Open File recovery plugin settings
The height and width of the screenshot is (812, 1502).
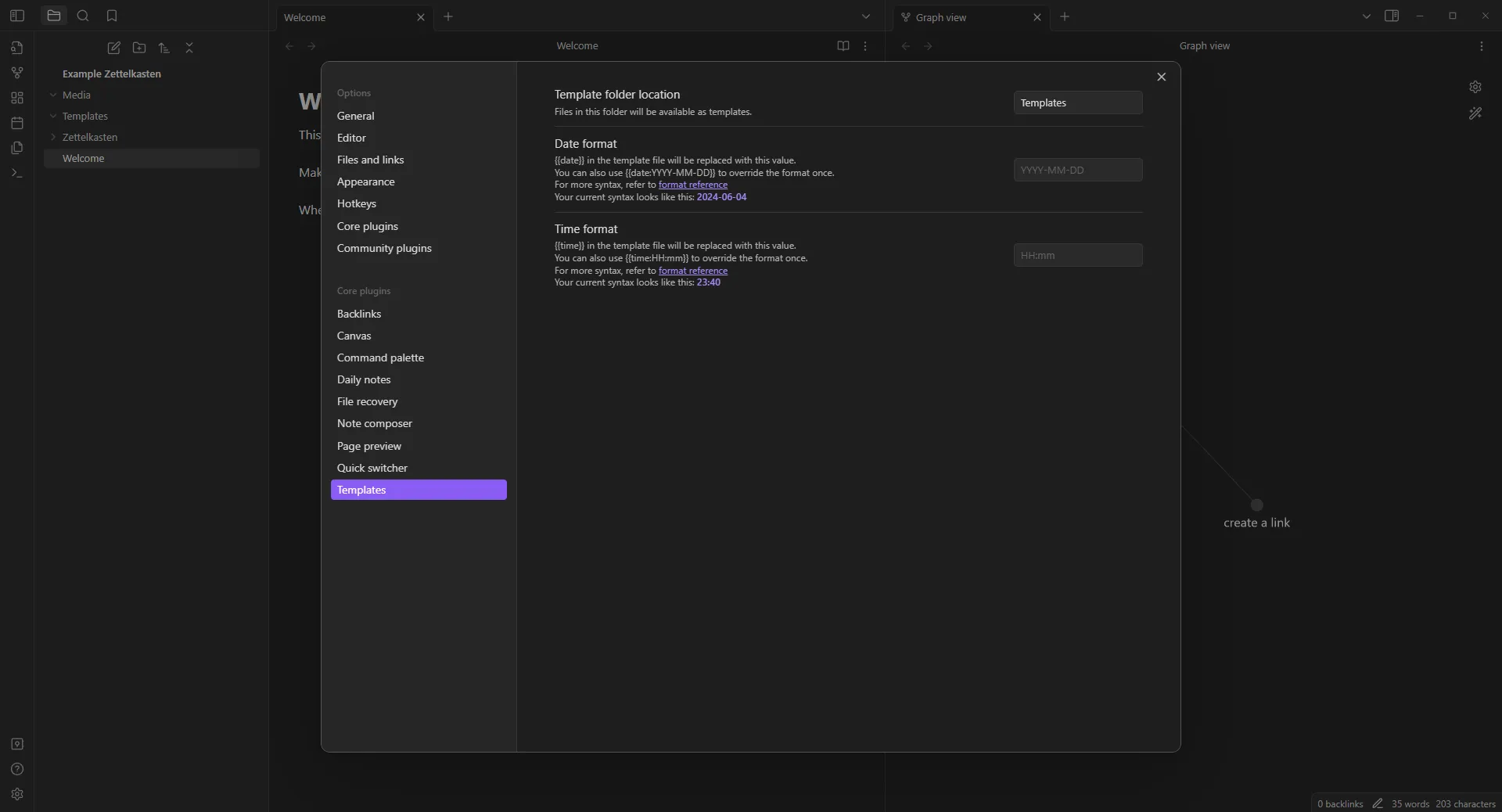click(419, 401)
